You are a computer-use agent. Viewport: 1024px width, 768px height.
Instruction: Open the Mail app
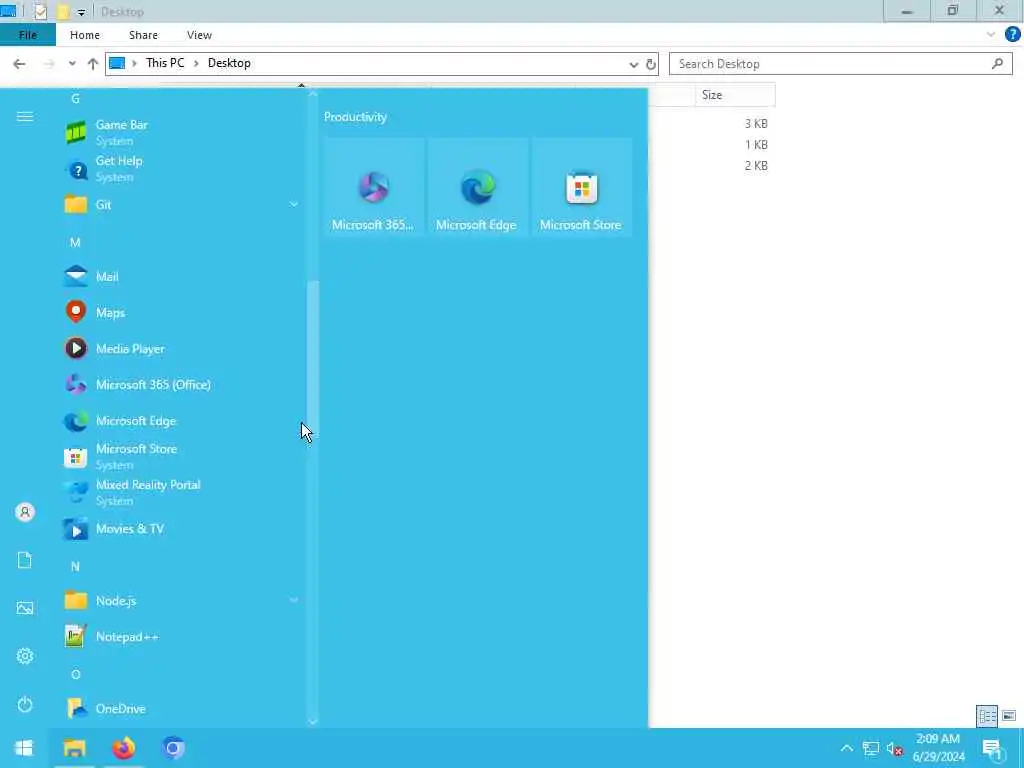[x=180, y=276]
